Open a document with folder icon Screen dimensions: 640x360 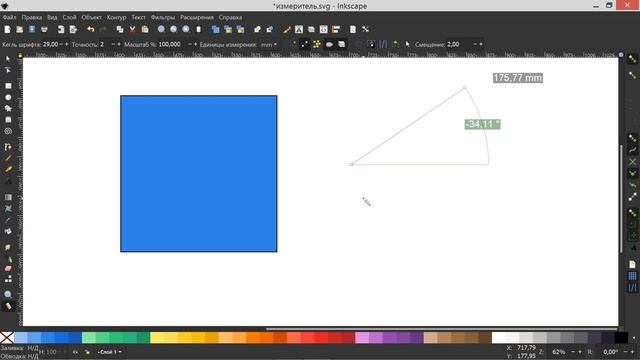20,29
